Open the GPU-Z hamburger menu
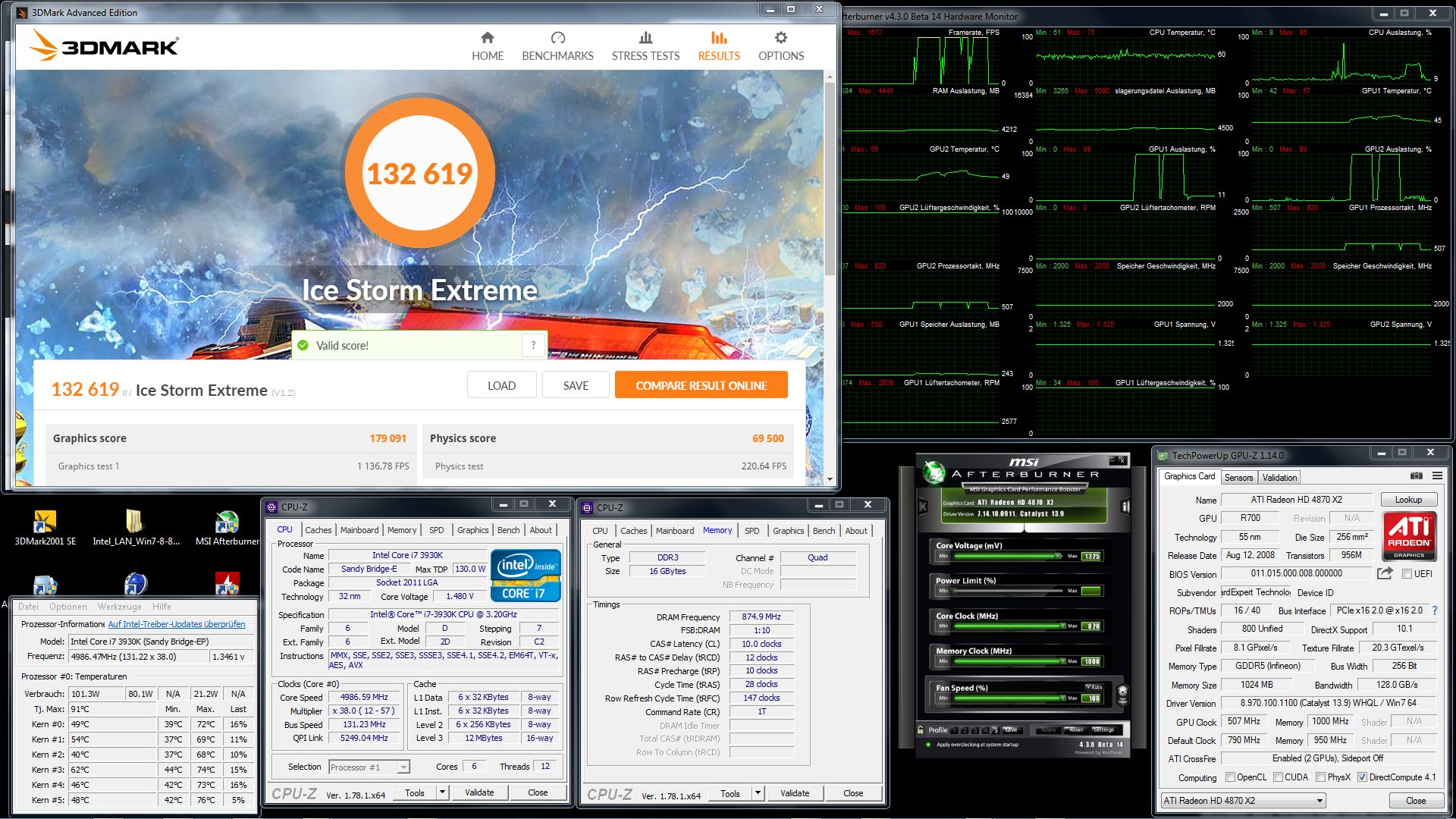The width and height of the screenshot is (1456, 819). click(1437, 475)
